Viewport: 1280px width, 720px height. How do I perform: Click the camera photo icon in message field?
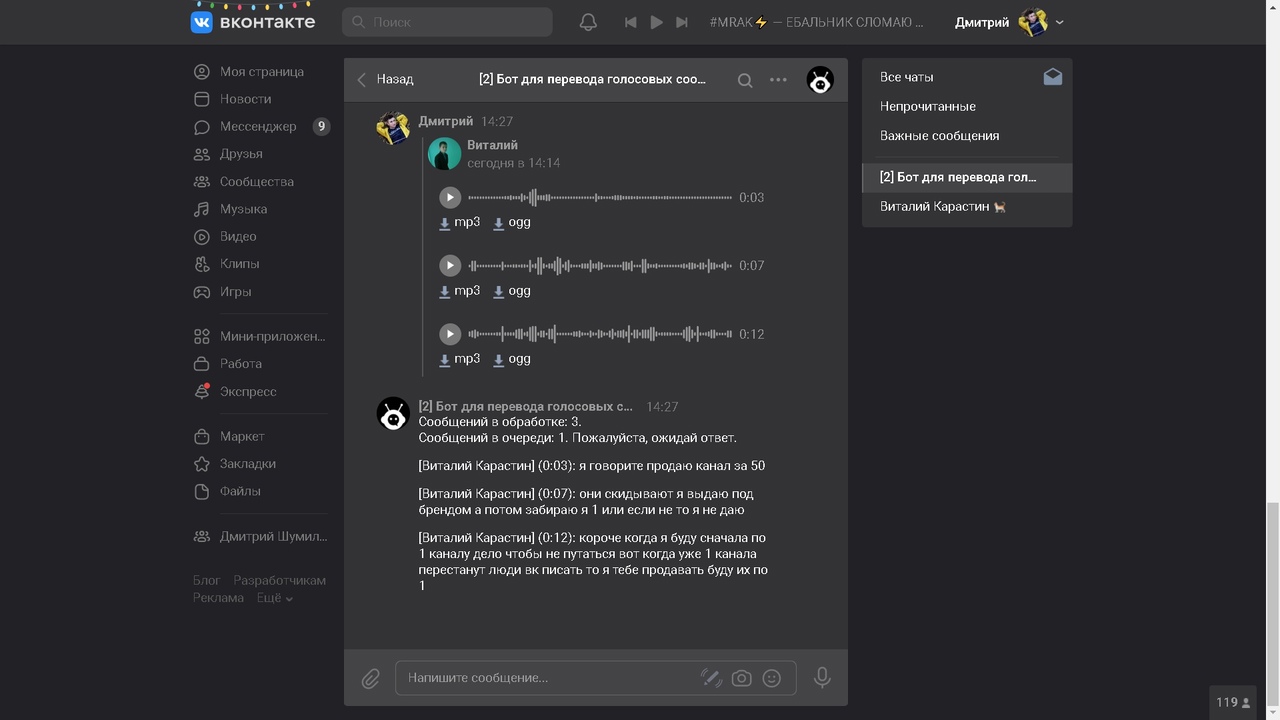[x=741, y=678]
